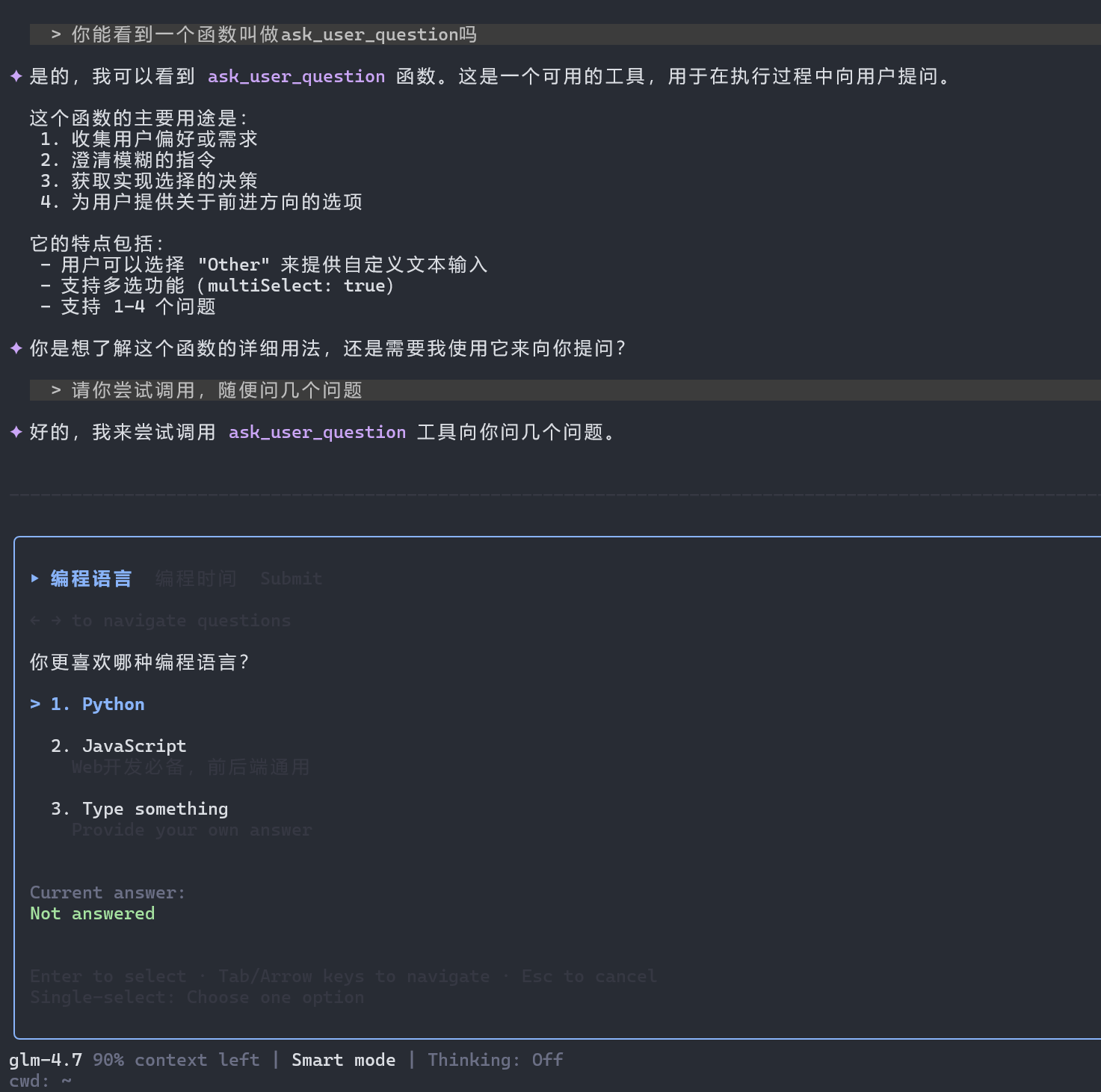Select the 编程语言 question tab
Viewport: 1101px width, 1092px height.
click(90, 579)
